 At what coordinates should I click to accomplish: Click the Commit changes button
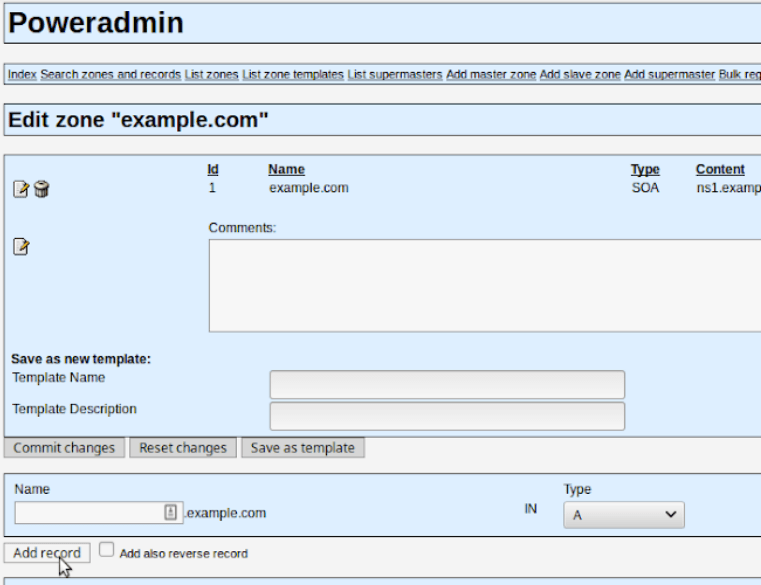pyautogui.click(x=64, y=448)
